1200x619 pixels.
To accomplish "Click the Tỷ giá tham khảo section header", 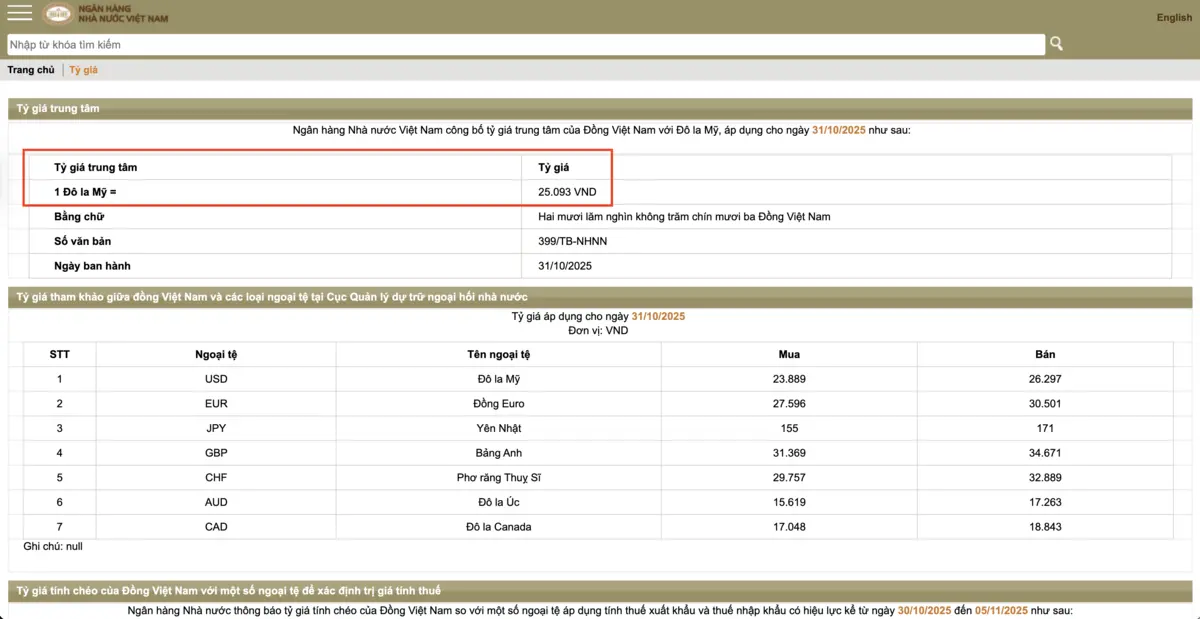I will click(x=270, y=297).
